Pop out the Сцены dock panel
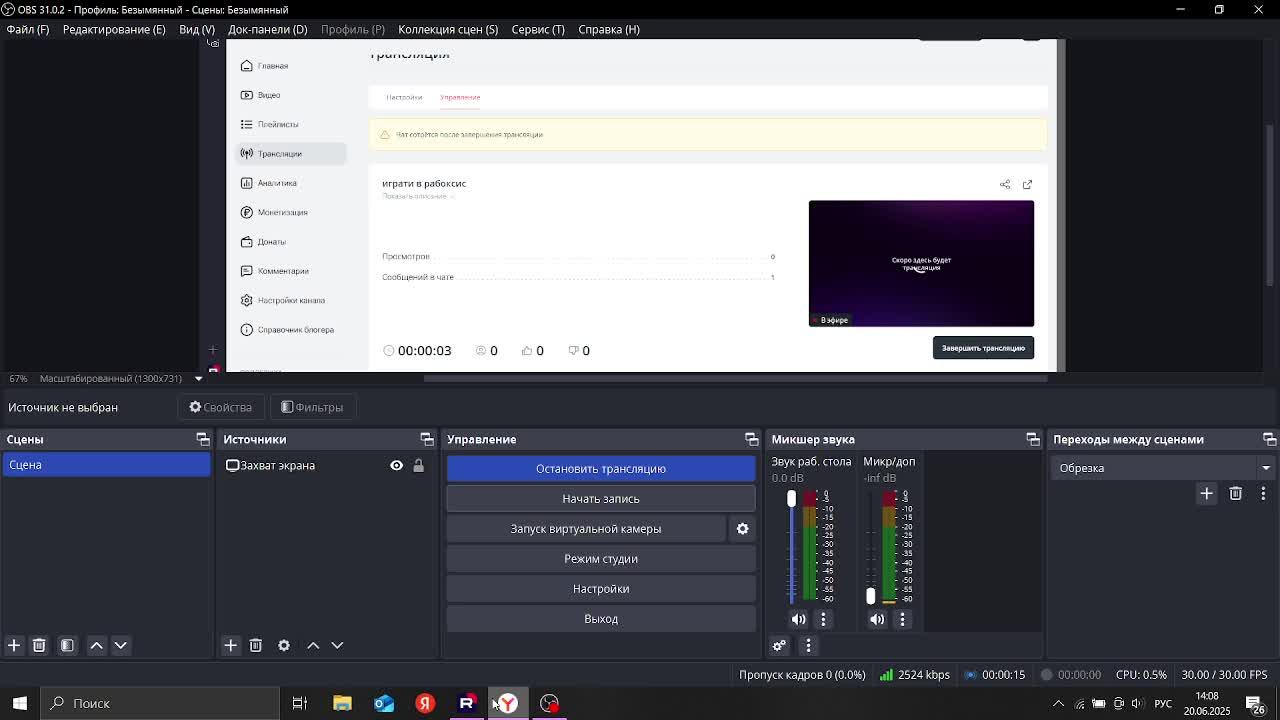Viewport: 1280px width, 720px height. pyautogui.click(x=203, y=440)
